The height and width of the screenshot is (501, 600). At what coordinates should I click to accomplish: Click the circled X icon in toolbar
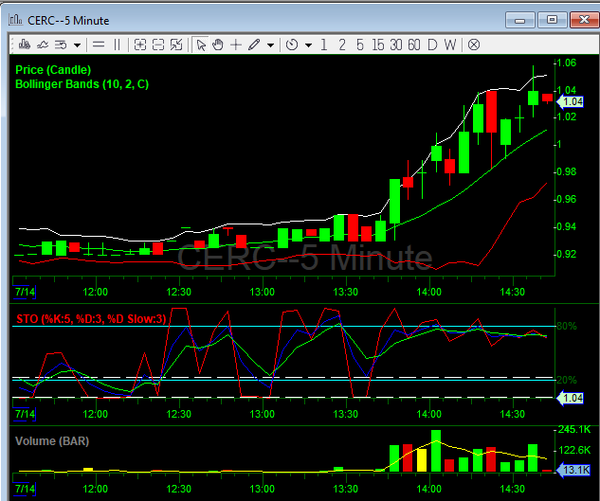click(x=474, y=44)
